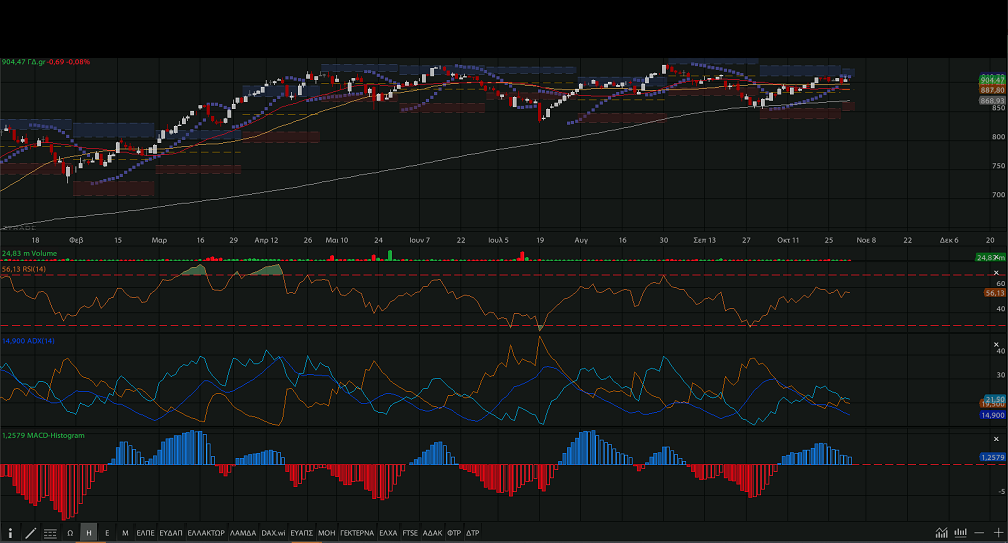Open the ΕΛΠΕ symbol tab
The height and width of the screenshot is (543, 1008).
(145, 533)
